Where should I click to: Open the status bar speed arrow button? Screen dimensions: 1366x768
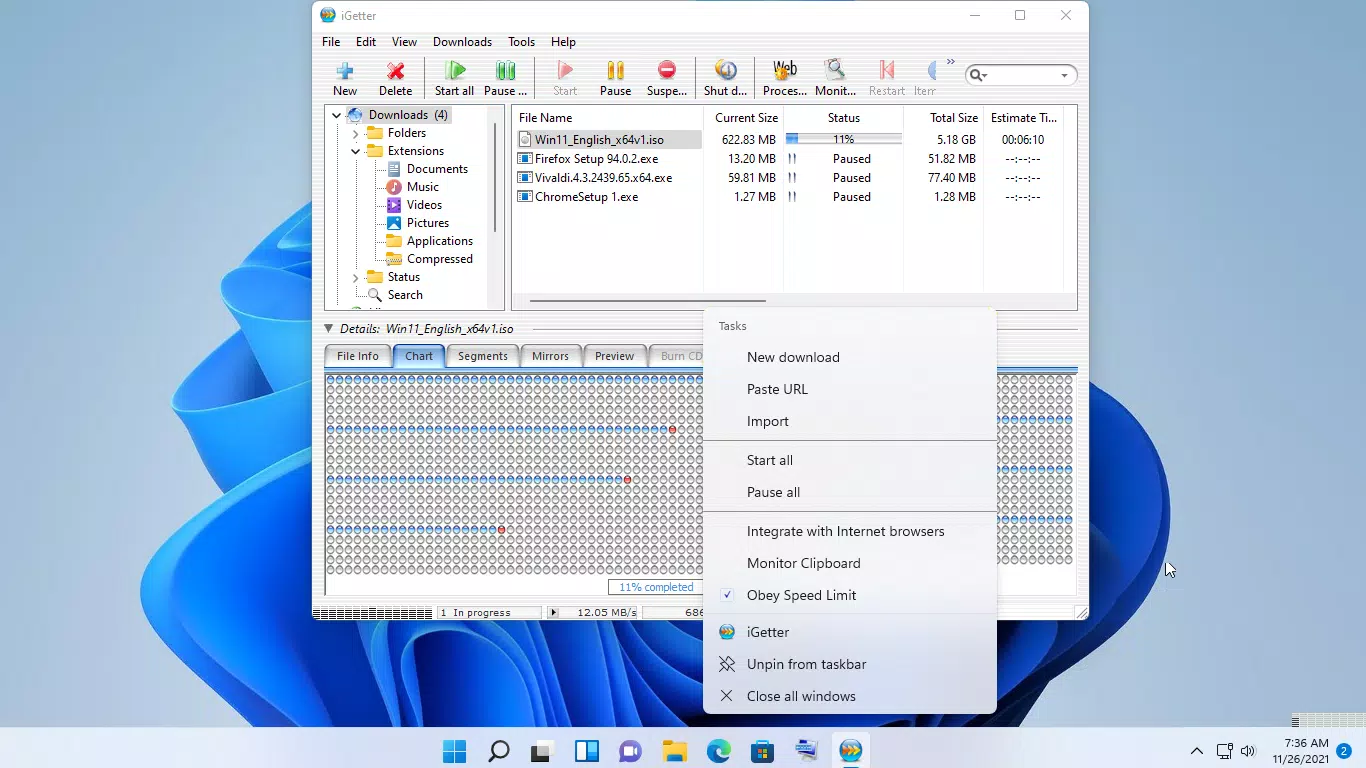coord(553,612)
